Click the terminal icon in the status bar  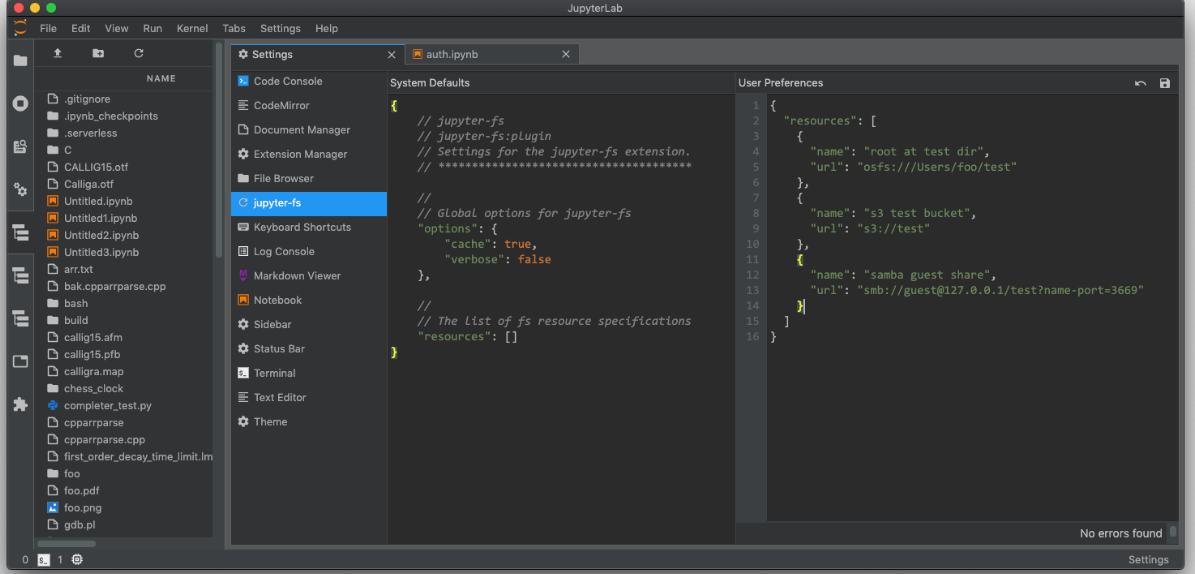(x=44, y=560)
